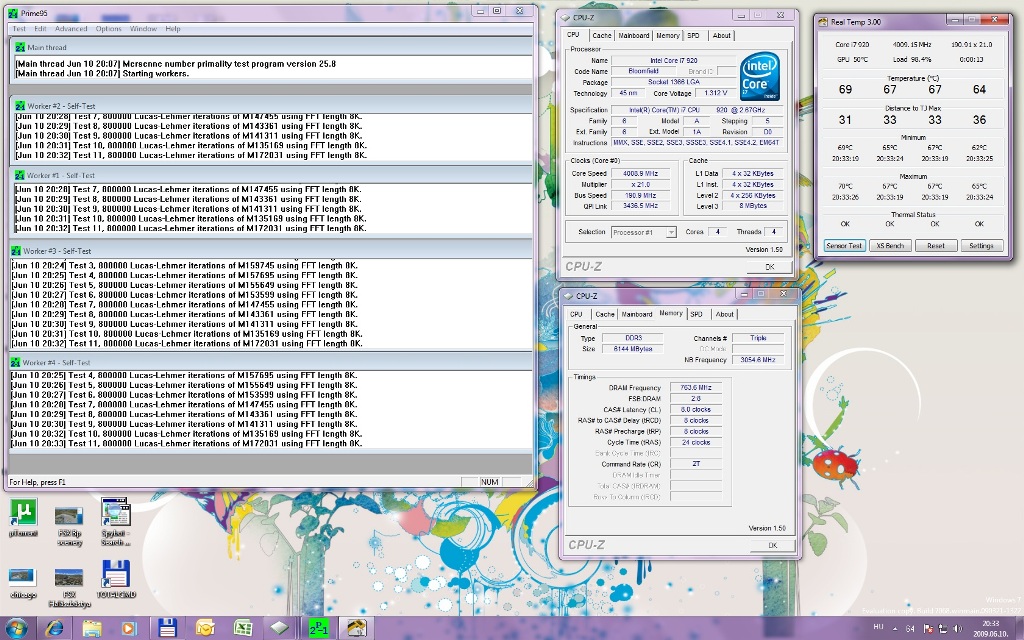The height and width of the screenshot is (640, 1024).
Task: Open Windows Media Player taskbar icon
Action: [x=129, y=628]
